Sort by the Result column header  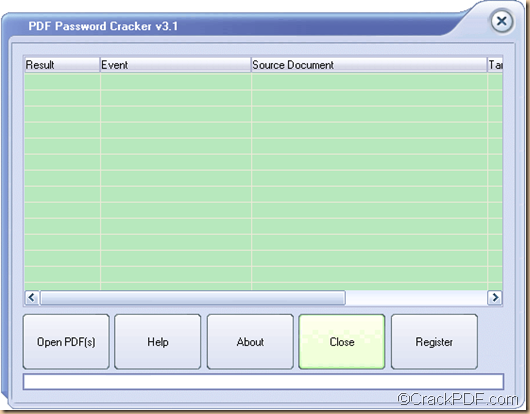click(62, 65)
